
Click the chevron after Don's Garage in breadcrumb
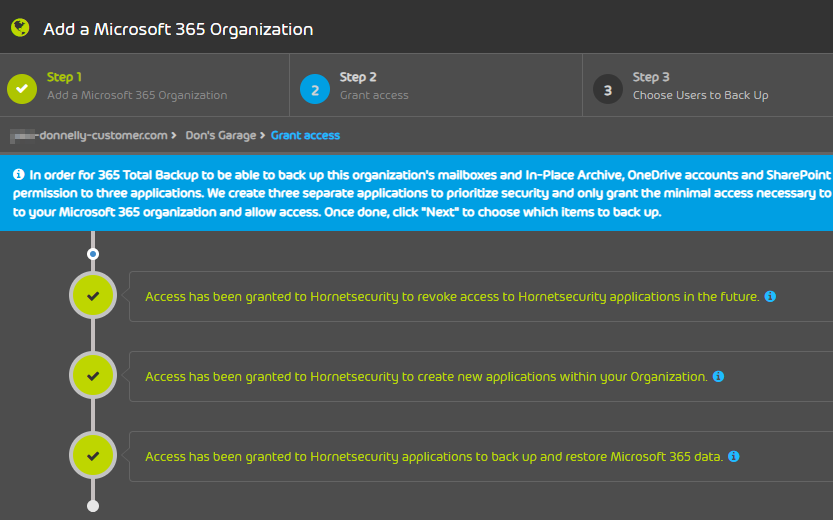coord(262,136)
